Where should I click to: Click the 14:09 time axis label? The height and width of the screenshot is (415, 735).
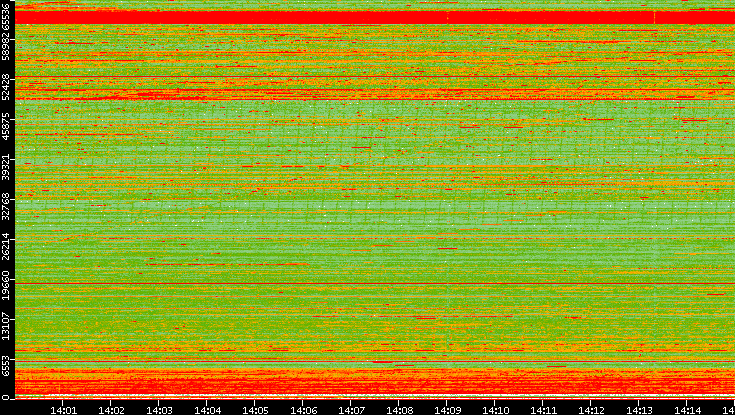[447, 410]
